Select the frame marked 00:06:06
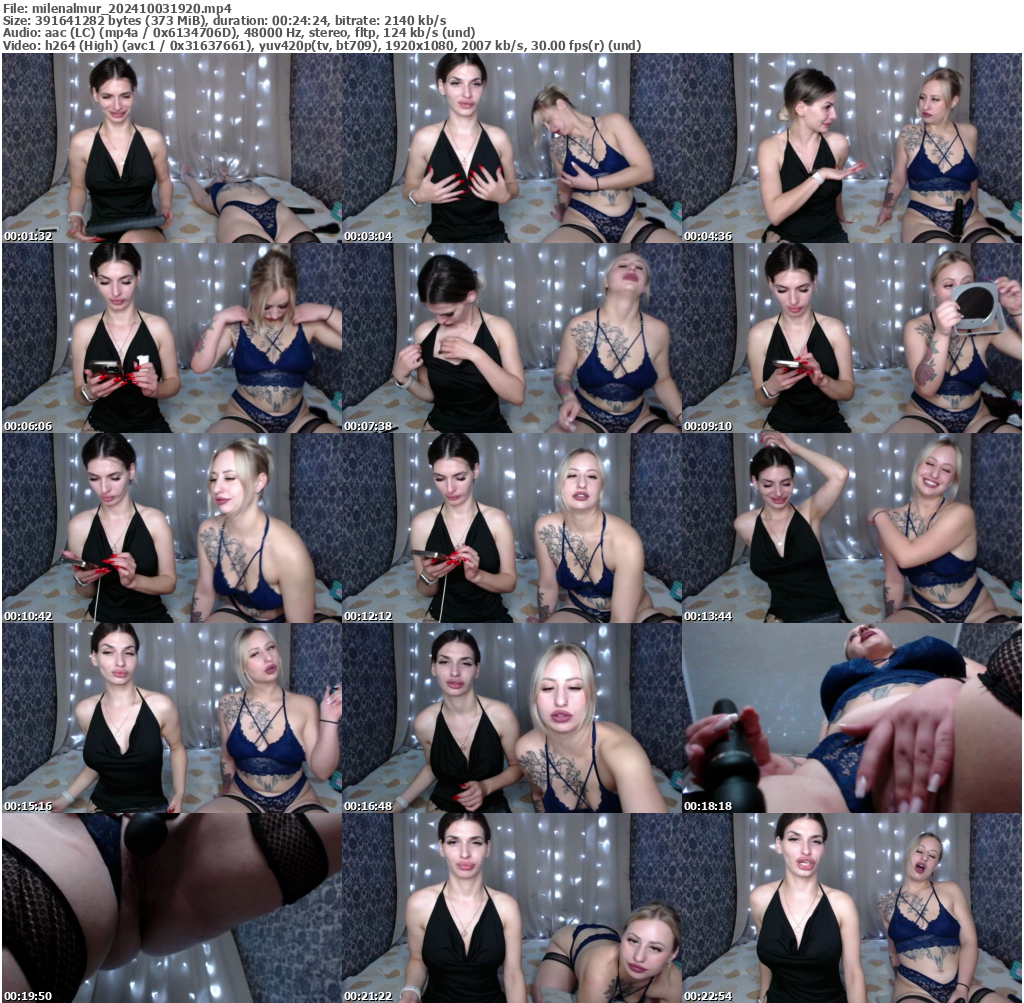The image size is (1024, 1003). [x=170, y=340]
